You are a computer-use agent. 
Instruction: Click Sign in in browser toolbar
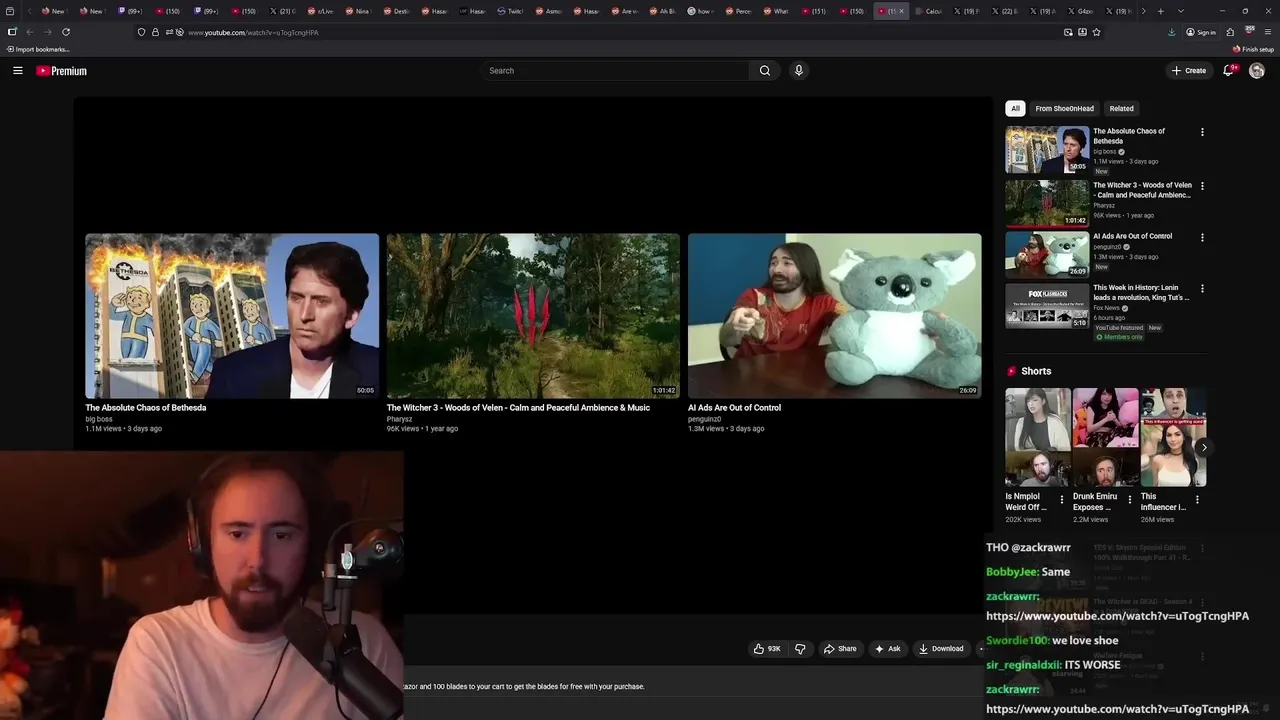(1201, 32)
